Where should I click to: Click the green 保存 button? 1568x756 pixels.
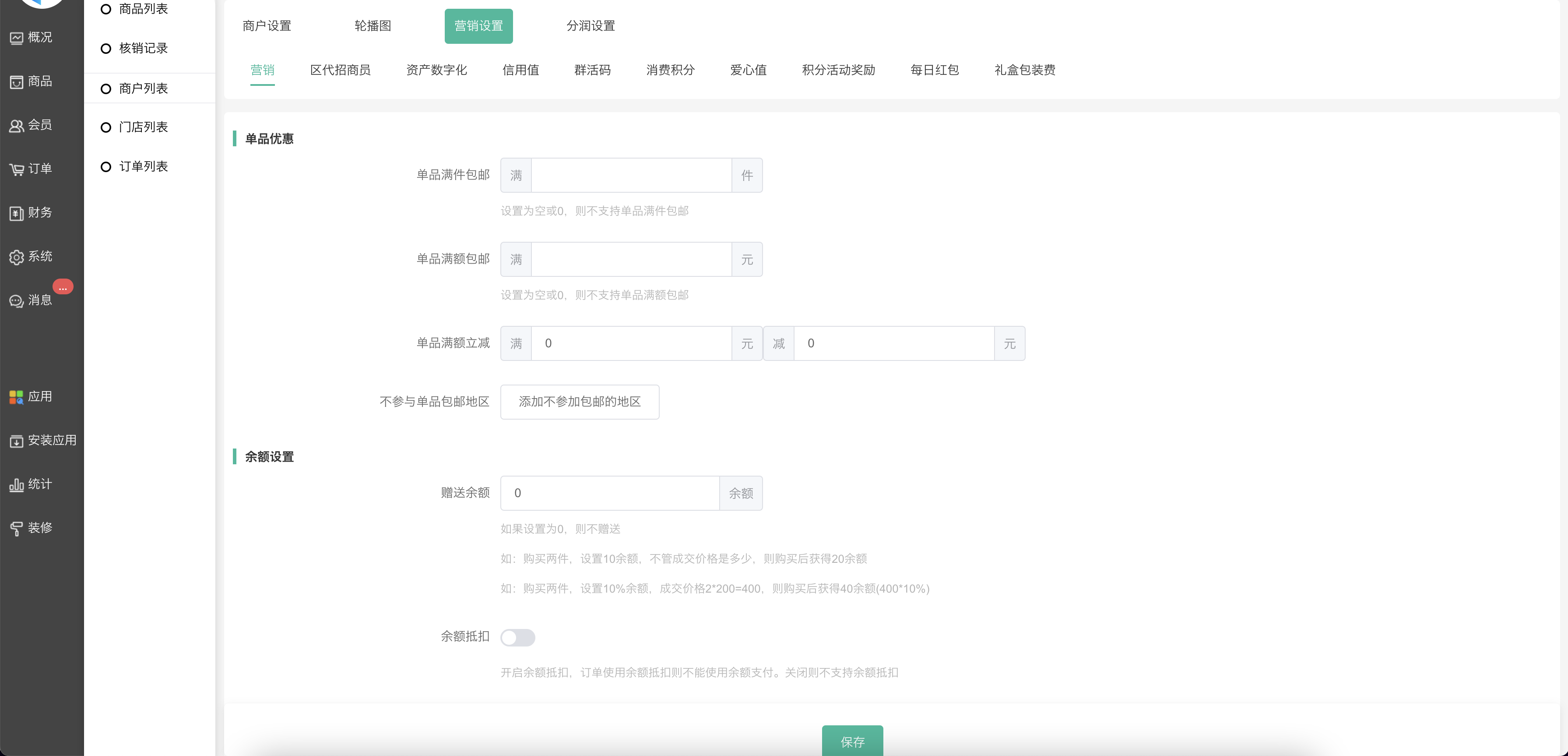tap(852, 742)
